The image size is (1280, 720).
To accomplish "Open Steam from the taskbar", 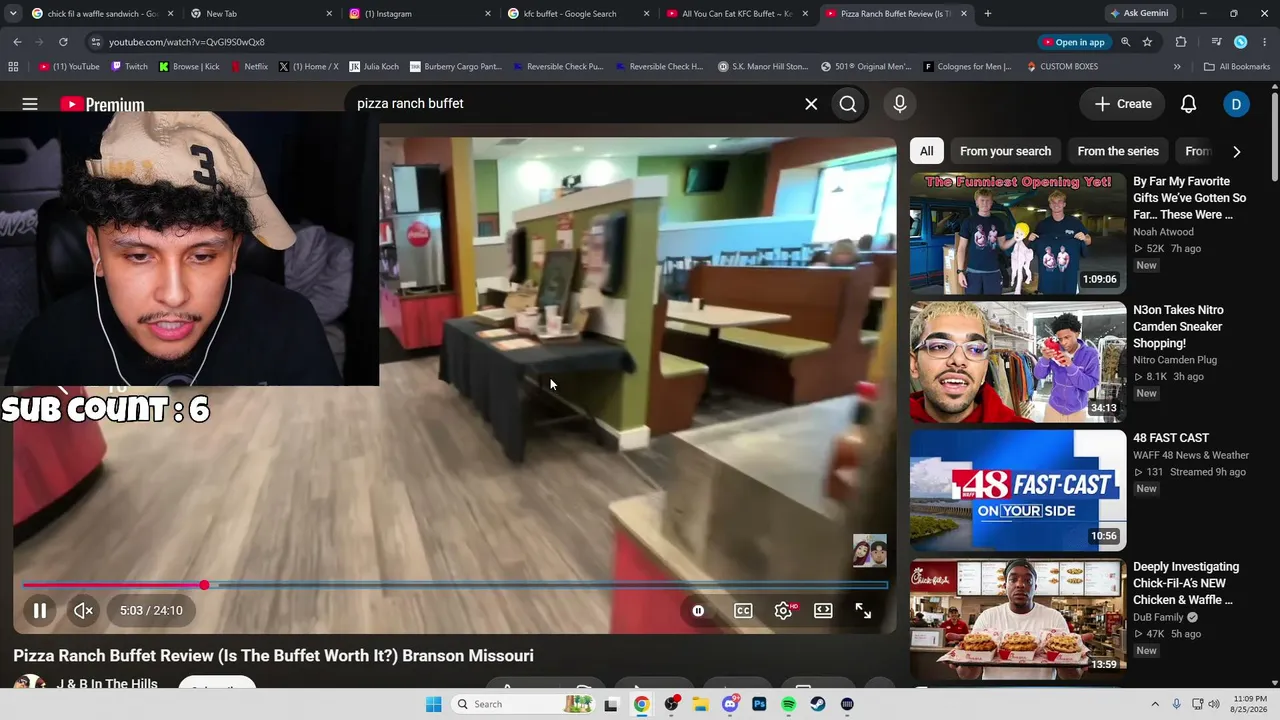I will 818,704.
